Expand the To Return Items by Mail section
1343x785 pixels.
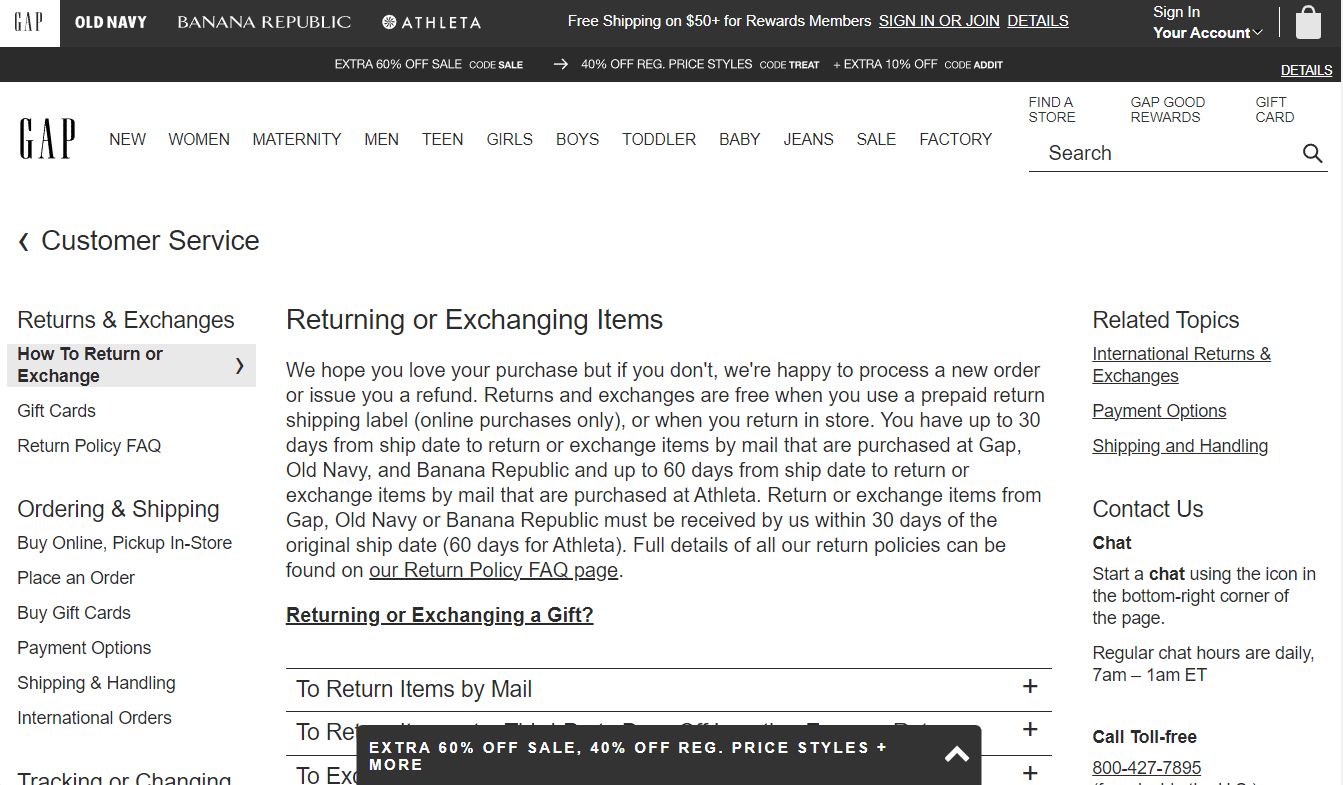coord(668,689)
